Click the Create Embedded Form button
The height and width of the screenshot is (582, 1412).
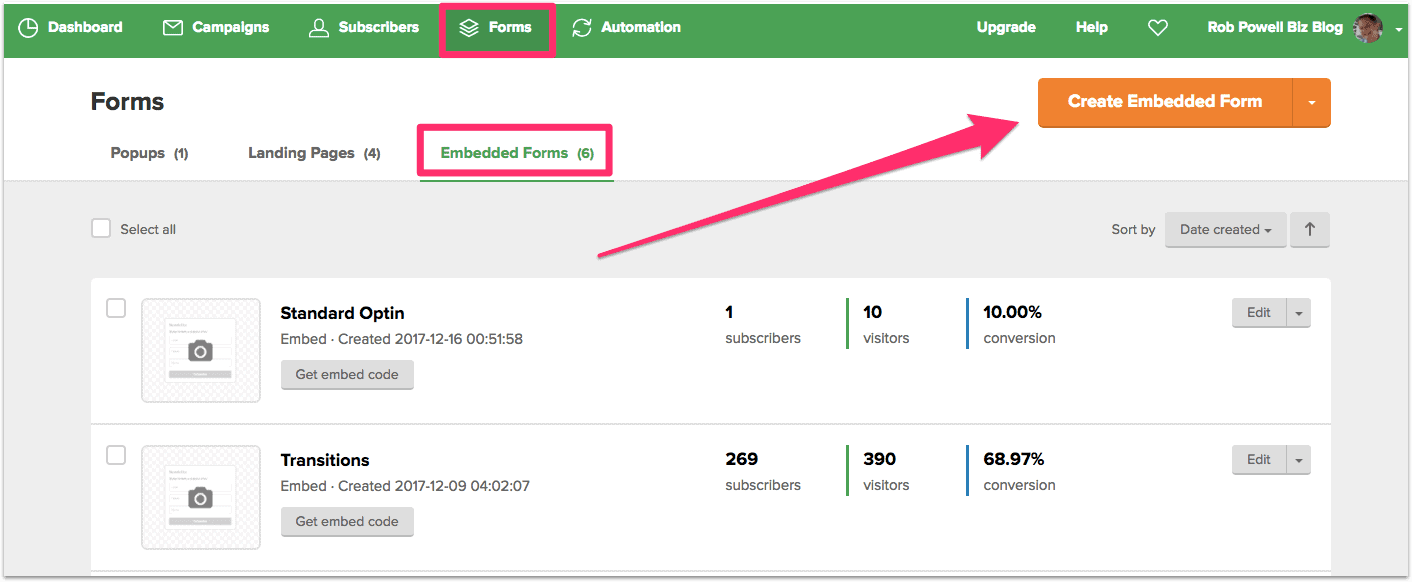tap(1165, 102)
